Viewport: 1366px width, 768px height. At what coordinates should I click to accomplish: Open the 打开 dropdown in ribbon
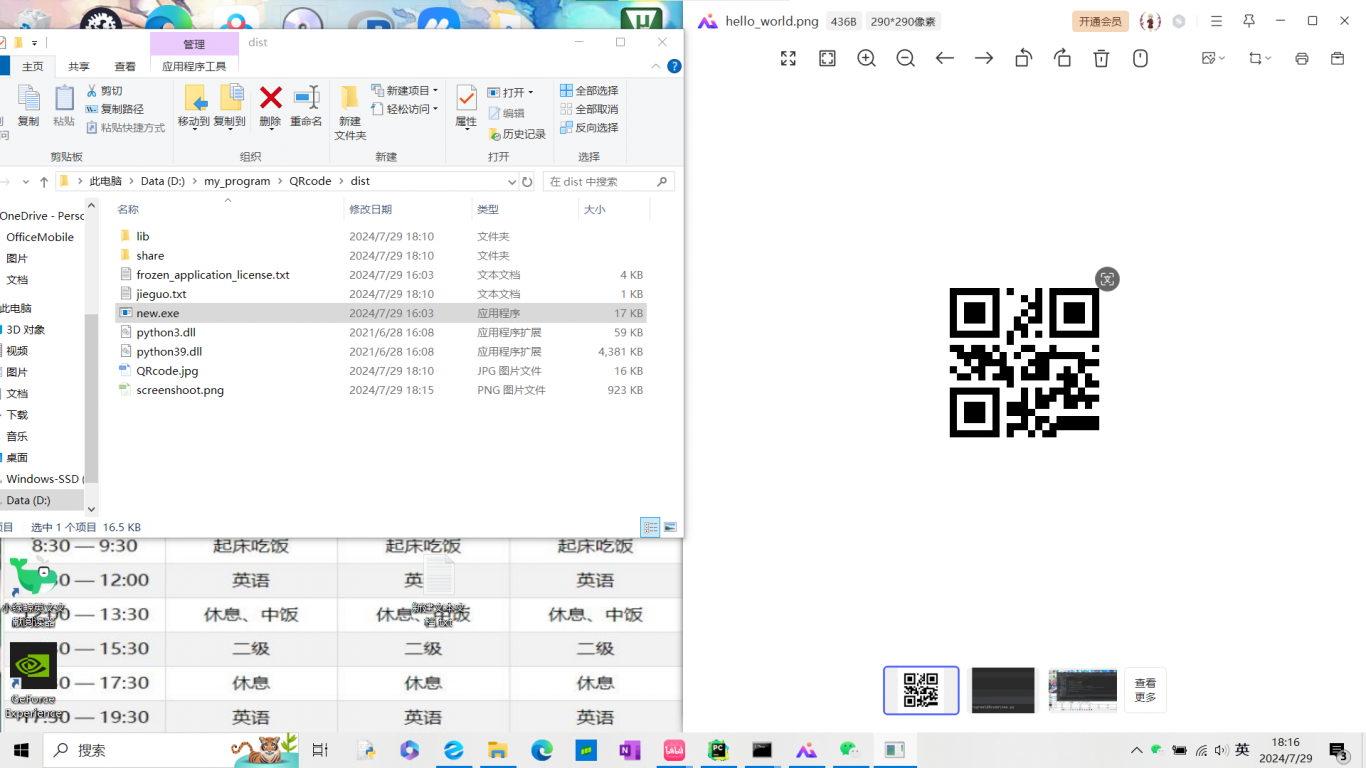(x=511, y=92)
